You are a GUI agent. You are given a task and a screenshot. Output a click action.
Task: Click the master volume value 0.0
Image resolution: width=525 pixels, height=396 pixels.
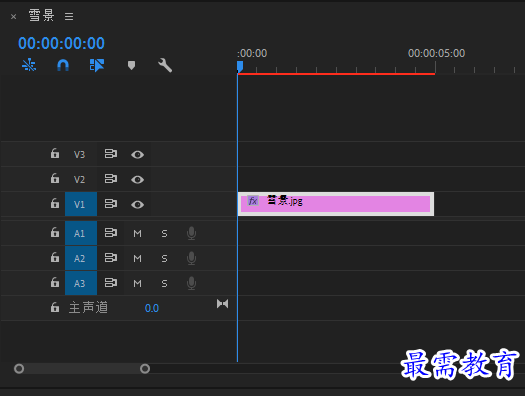click(152, 308)
